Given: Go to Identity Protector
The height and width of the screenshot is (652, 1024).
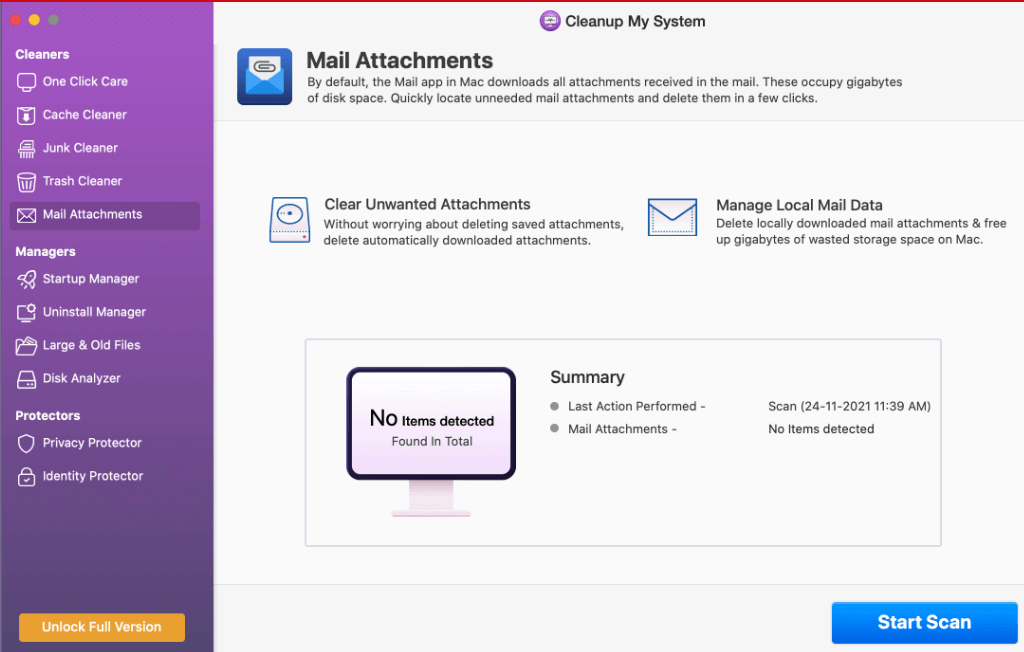Looking at the screenshot, I should (x=93, y=476).
